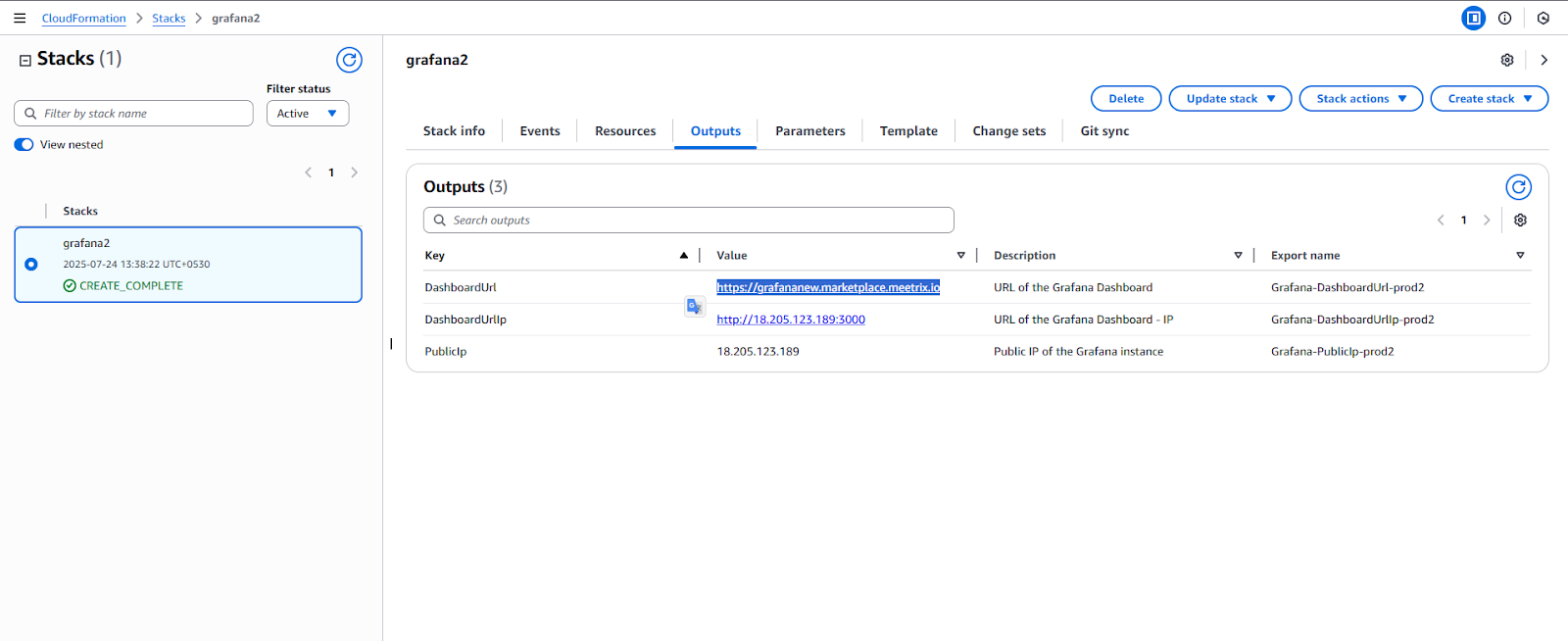Go to next page of Outputs

tap(1487, 221)
